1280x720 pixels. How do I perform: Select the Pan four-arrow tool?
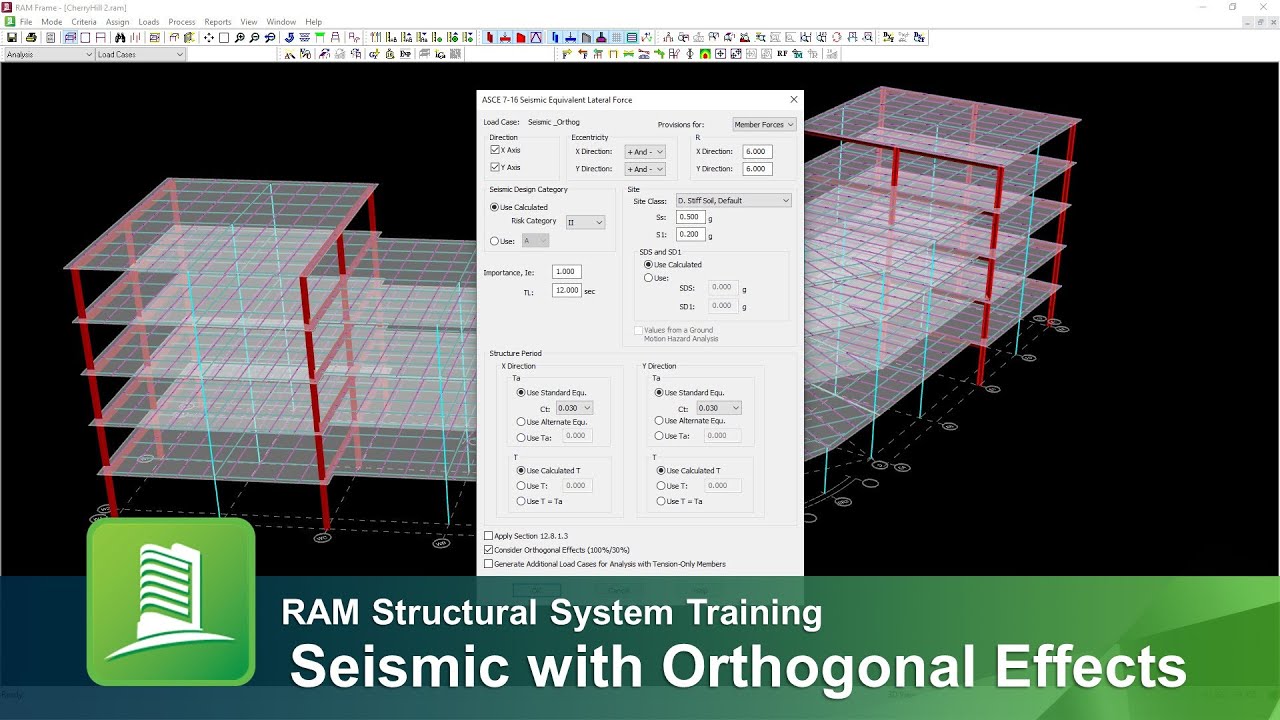(208, 38)
